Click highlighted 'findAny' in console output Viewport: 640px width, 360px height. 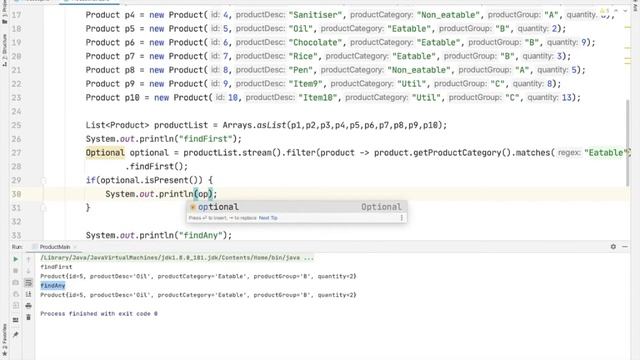click(x=53, y=286)
